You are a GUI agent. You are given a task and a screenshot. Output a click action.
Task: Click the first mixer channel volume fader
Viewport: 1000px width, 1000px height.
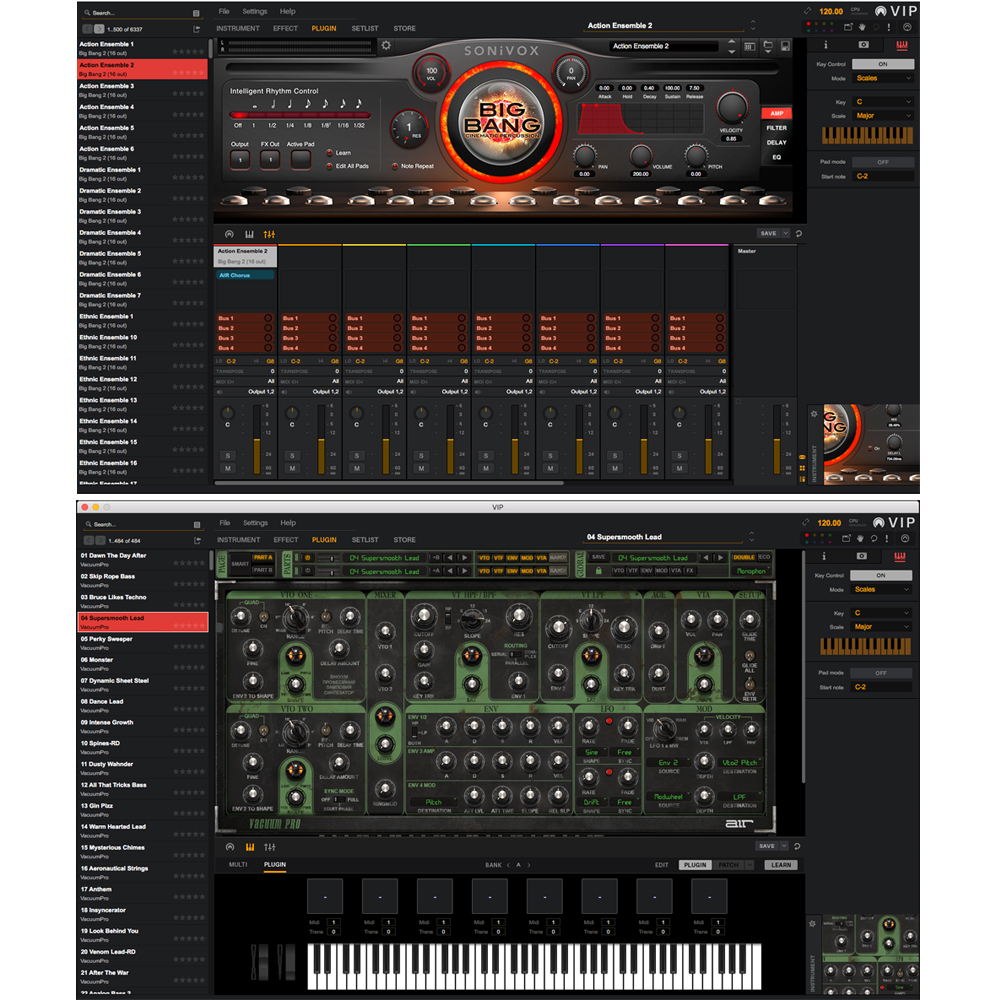pyautogui.click(x=257, y=439)
